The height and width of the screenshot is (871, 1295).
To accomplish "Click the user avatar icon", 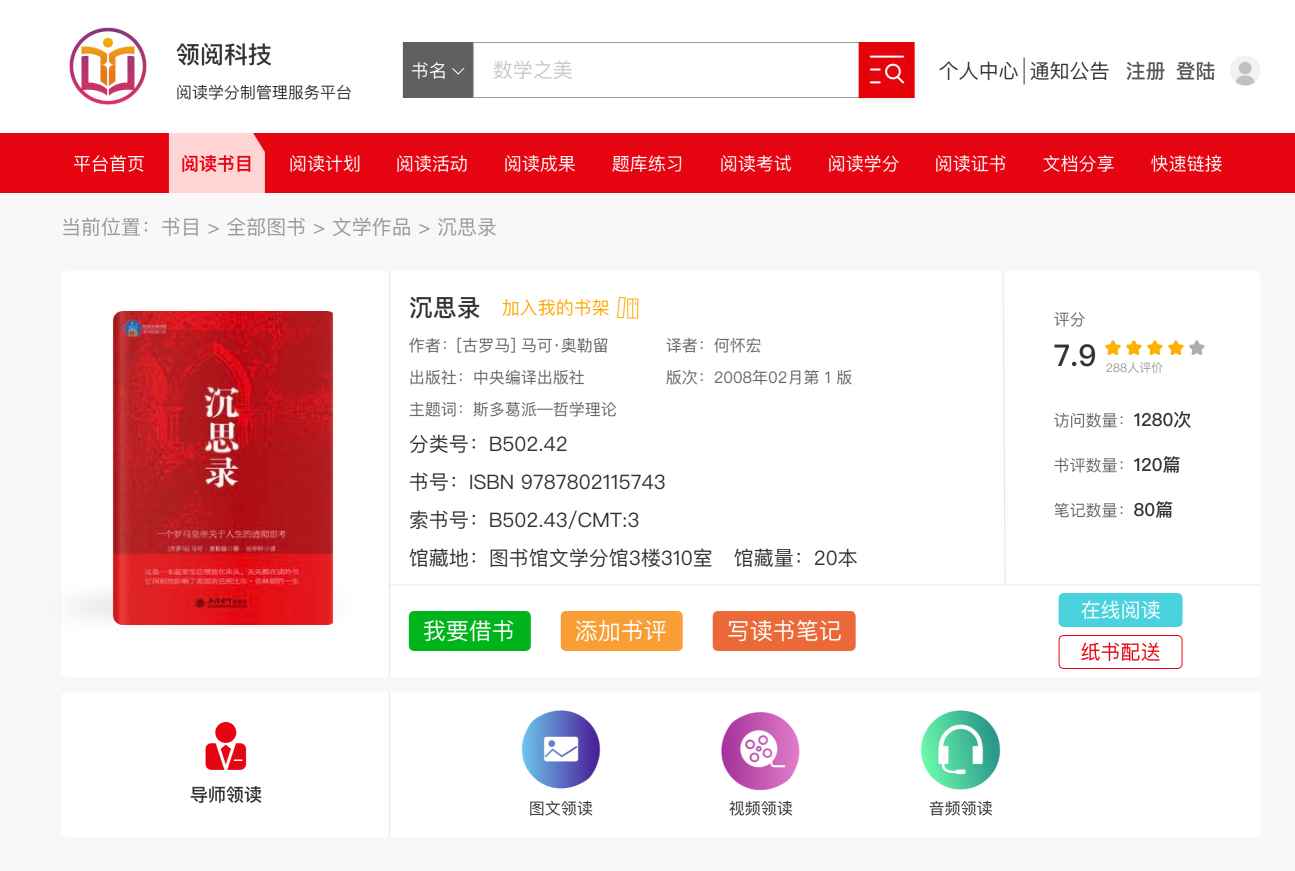I will 1245,71.
